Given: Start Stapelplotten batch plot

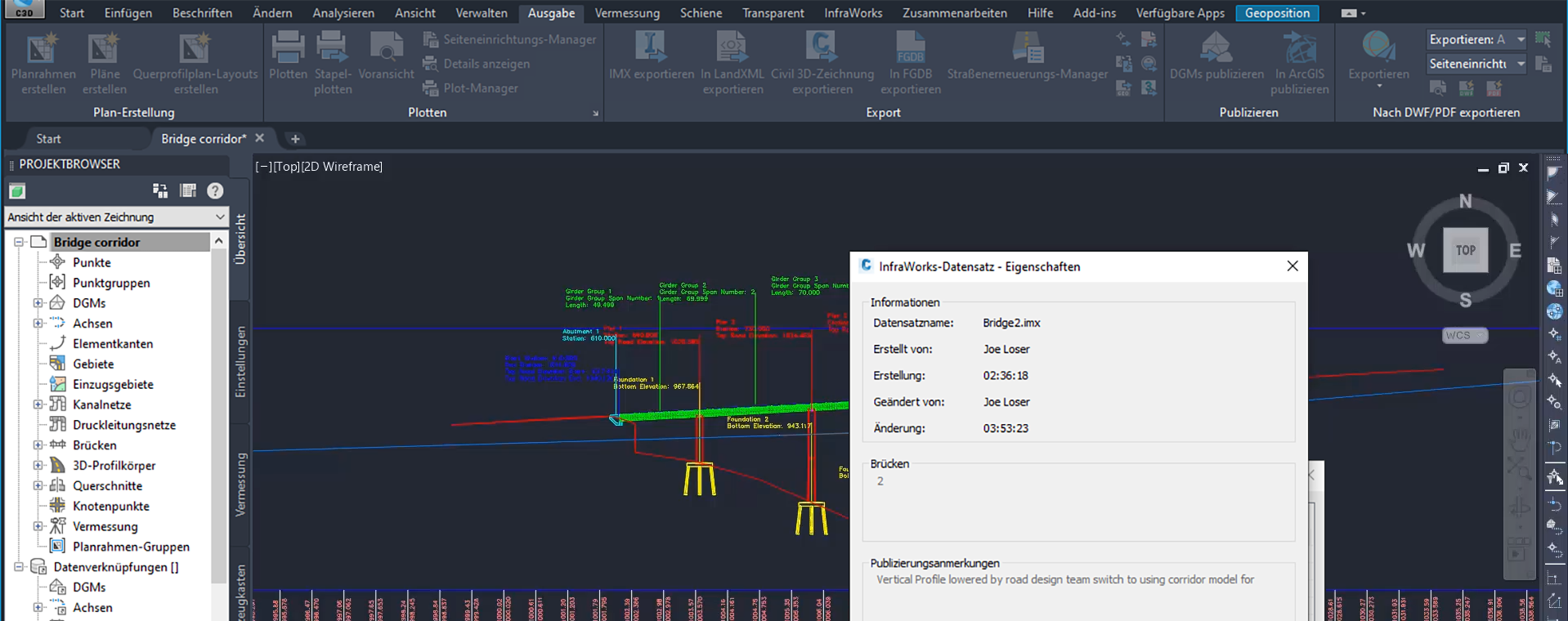Looking at the screenshot, I should pos(333,63).
